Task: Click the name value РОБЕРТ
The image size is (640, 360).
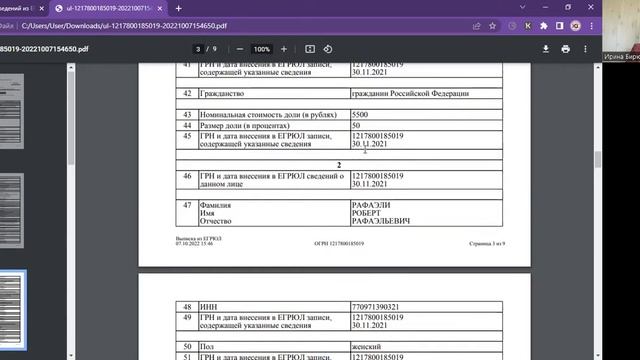Action: [366, 213]
